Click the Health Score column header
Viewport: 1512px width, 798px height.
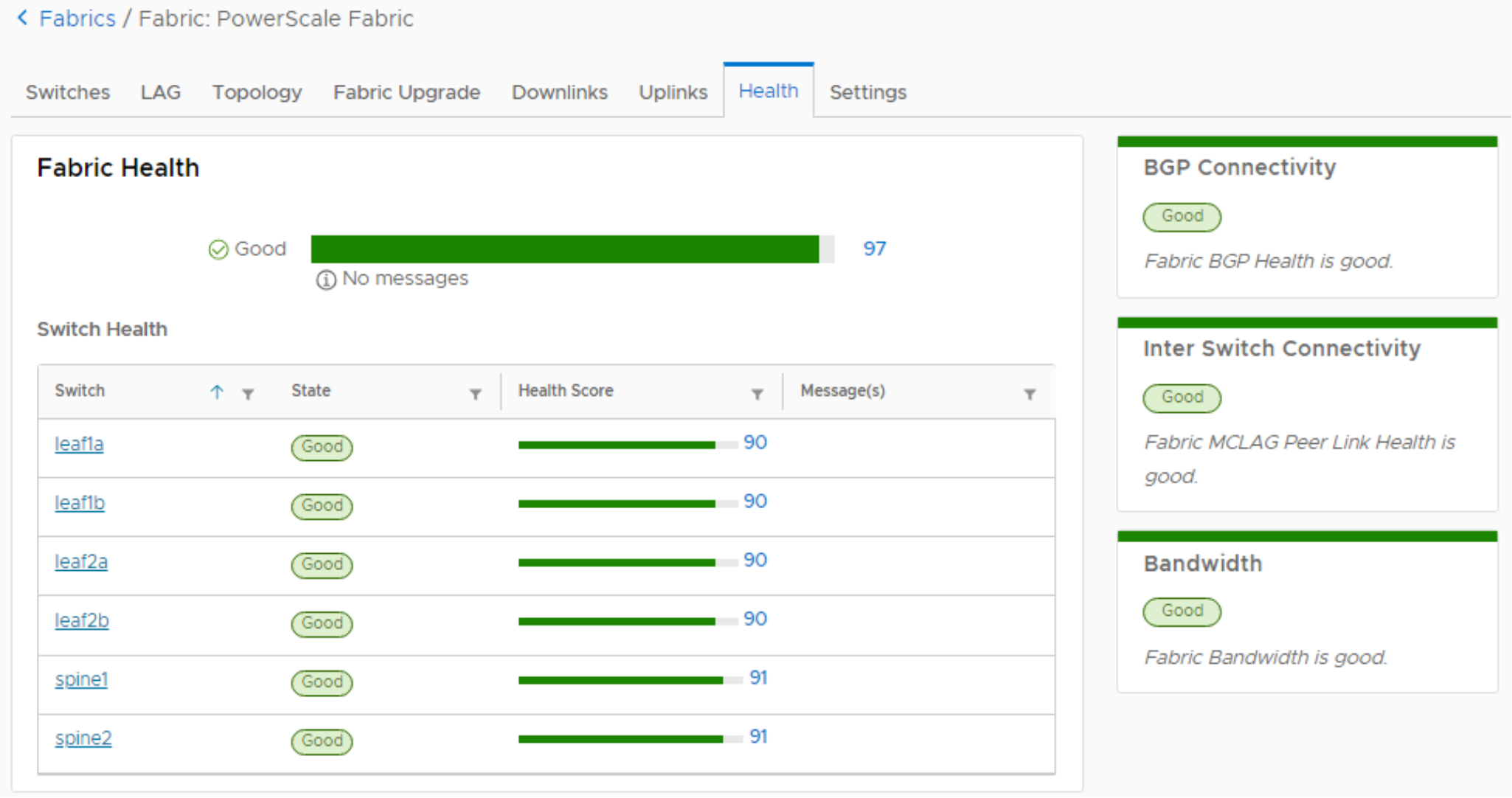[566, 391]
